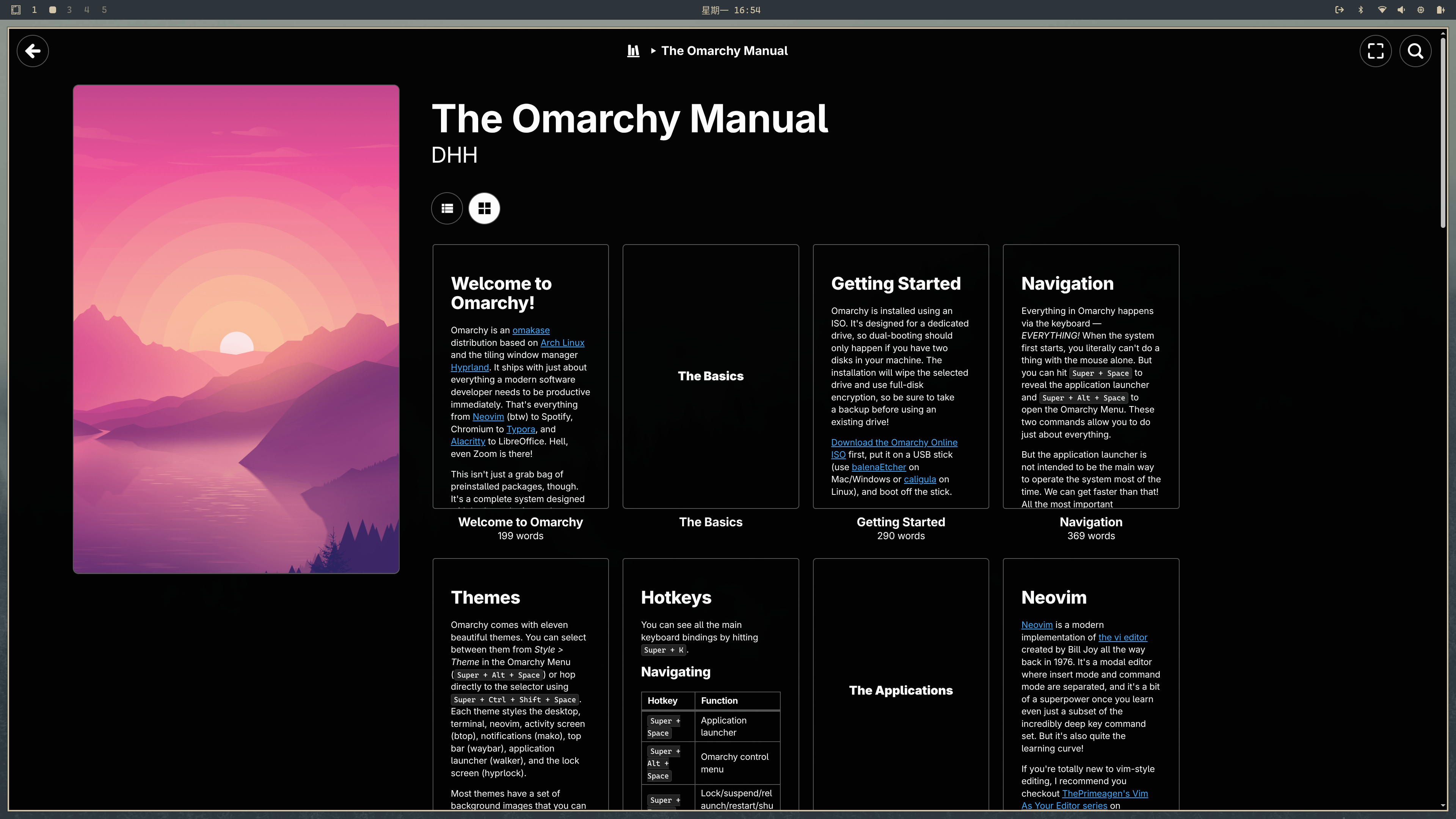The height and width of the screenshot is (819, 1456).
Task: Click the Omarchy menu icon in the top bar
Action: pos(16,9)
